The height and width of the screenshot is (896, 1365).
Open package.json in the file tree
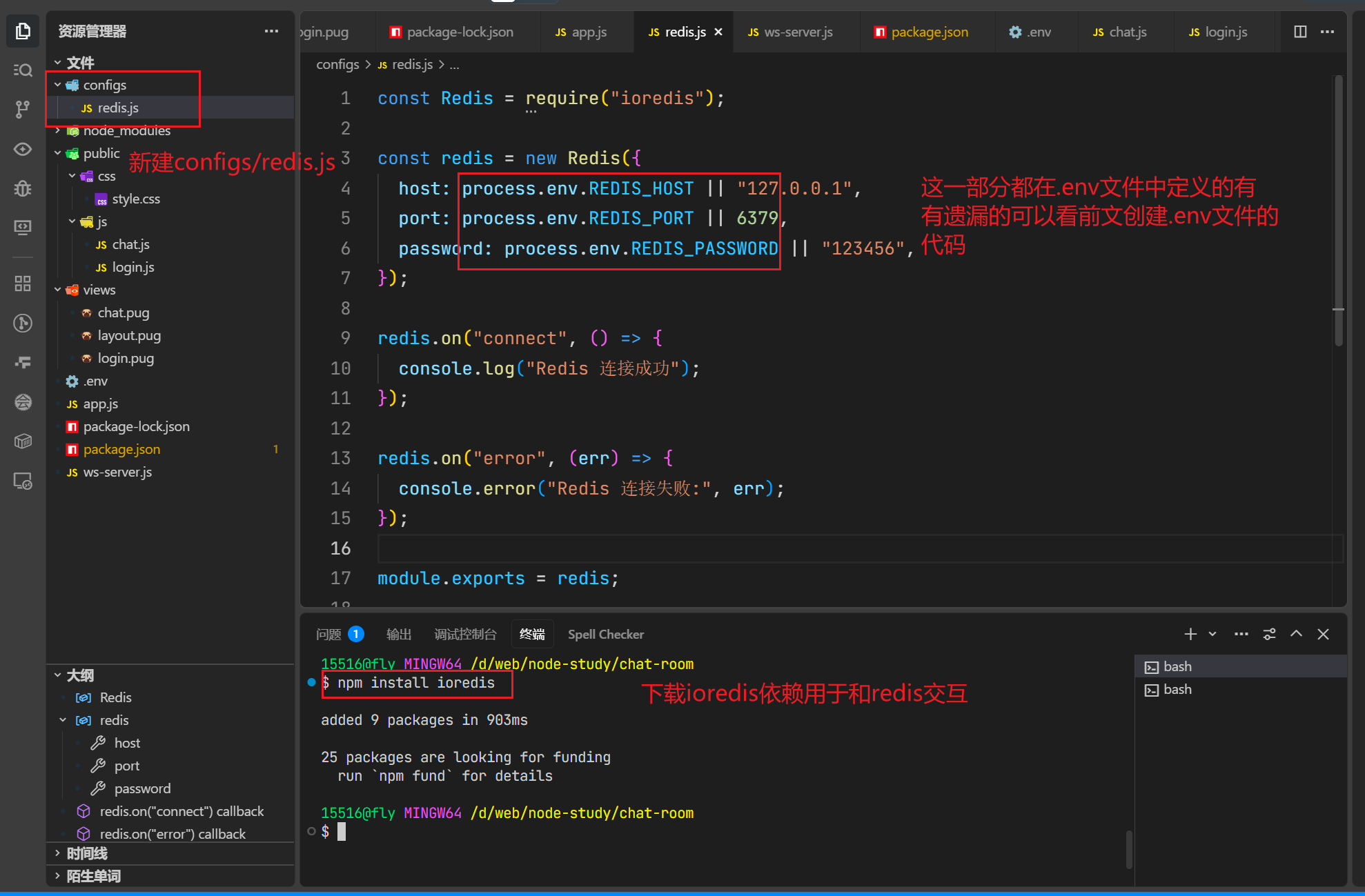(x=121, y=449)
